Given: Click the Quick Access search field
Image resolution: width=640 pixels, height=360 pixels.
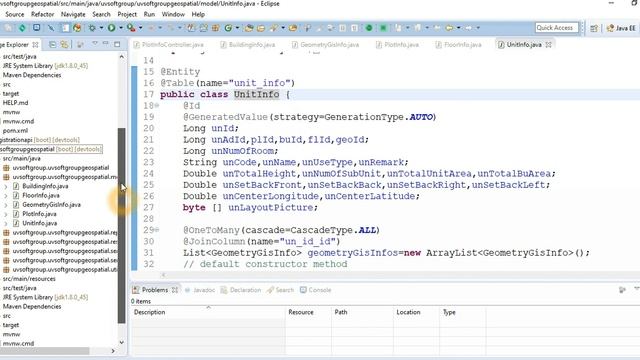Looking at the screenshot, I should 556,28.
